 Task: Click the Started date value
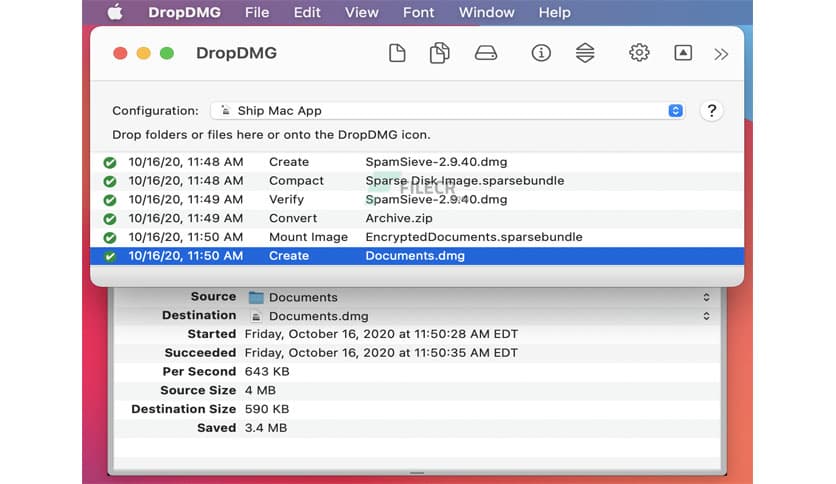[x=381, y=334]
